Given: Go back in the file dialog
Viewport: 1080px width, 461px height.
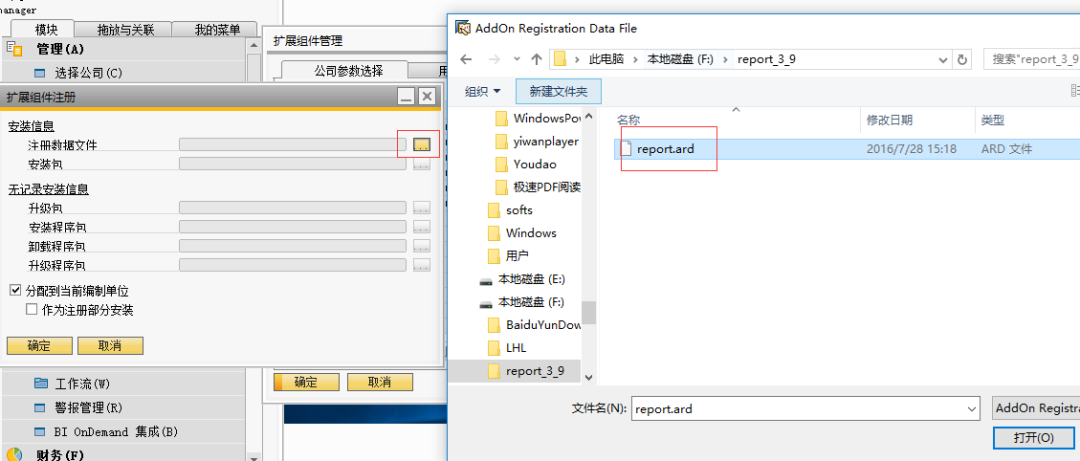Looking at the screenshot, I should (x=466, y=59).
